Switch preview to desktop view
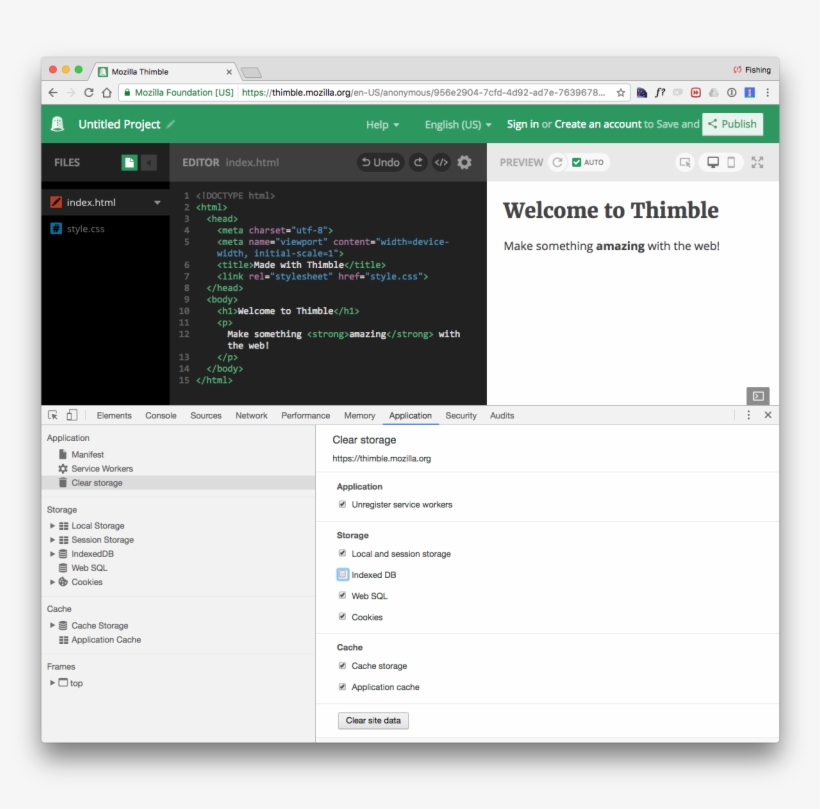The image size is (820, 809). point(713,162)
